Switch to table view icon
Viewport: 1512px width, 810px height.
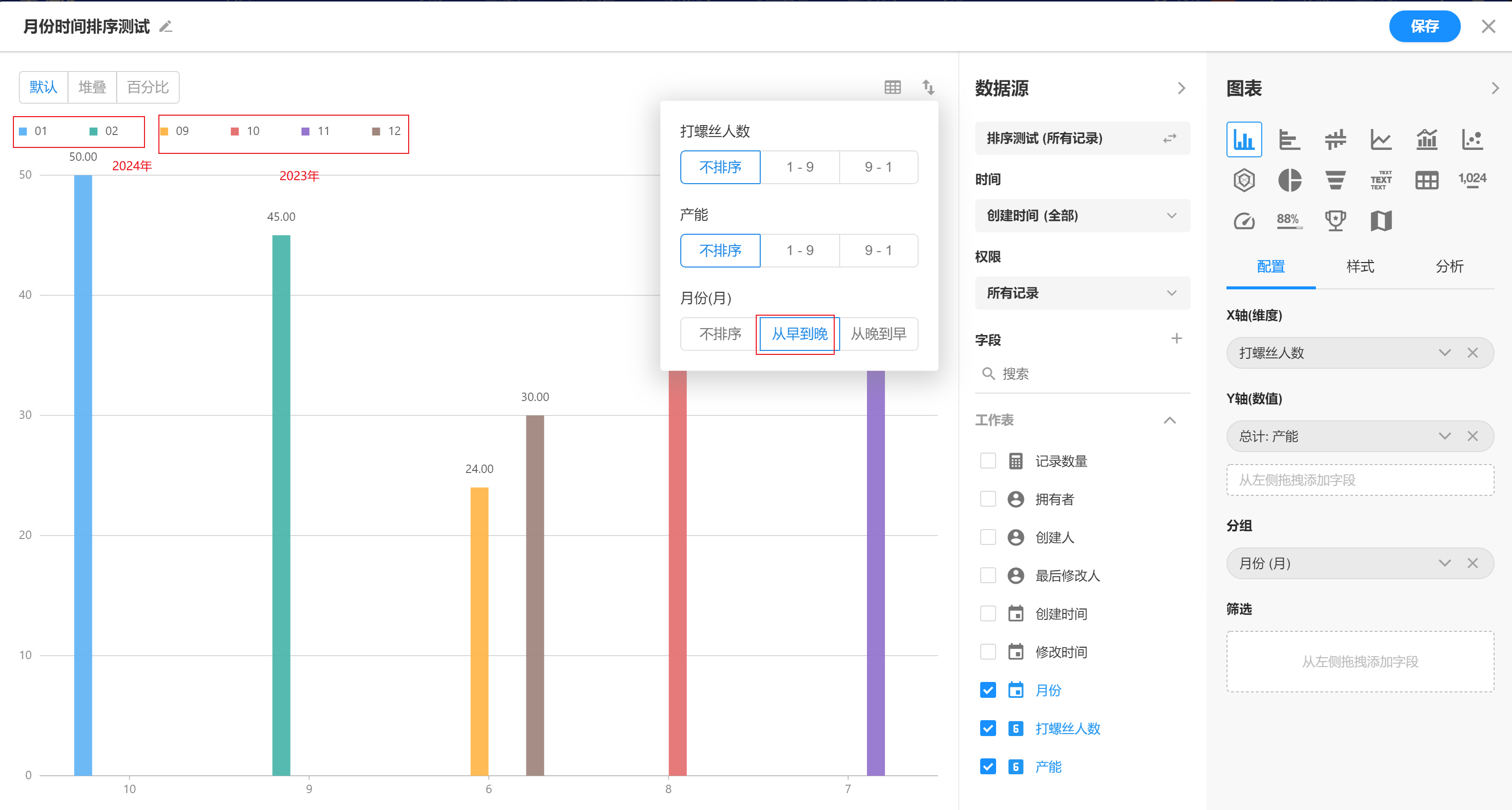892,87
